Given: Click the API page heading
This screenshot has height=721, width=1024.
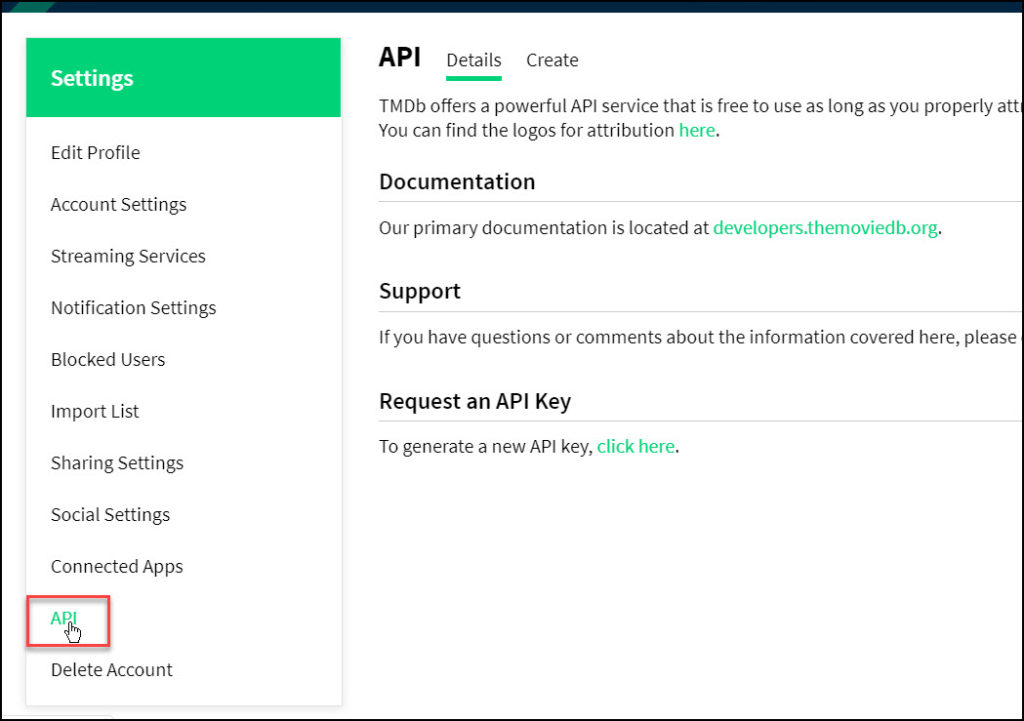Looking at the screenshot, I should (x=399, y=57).
